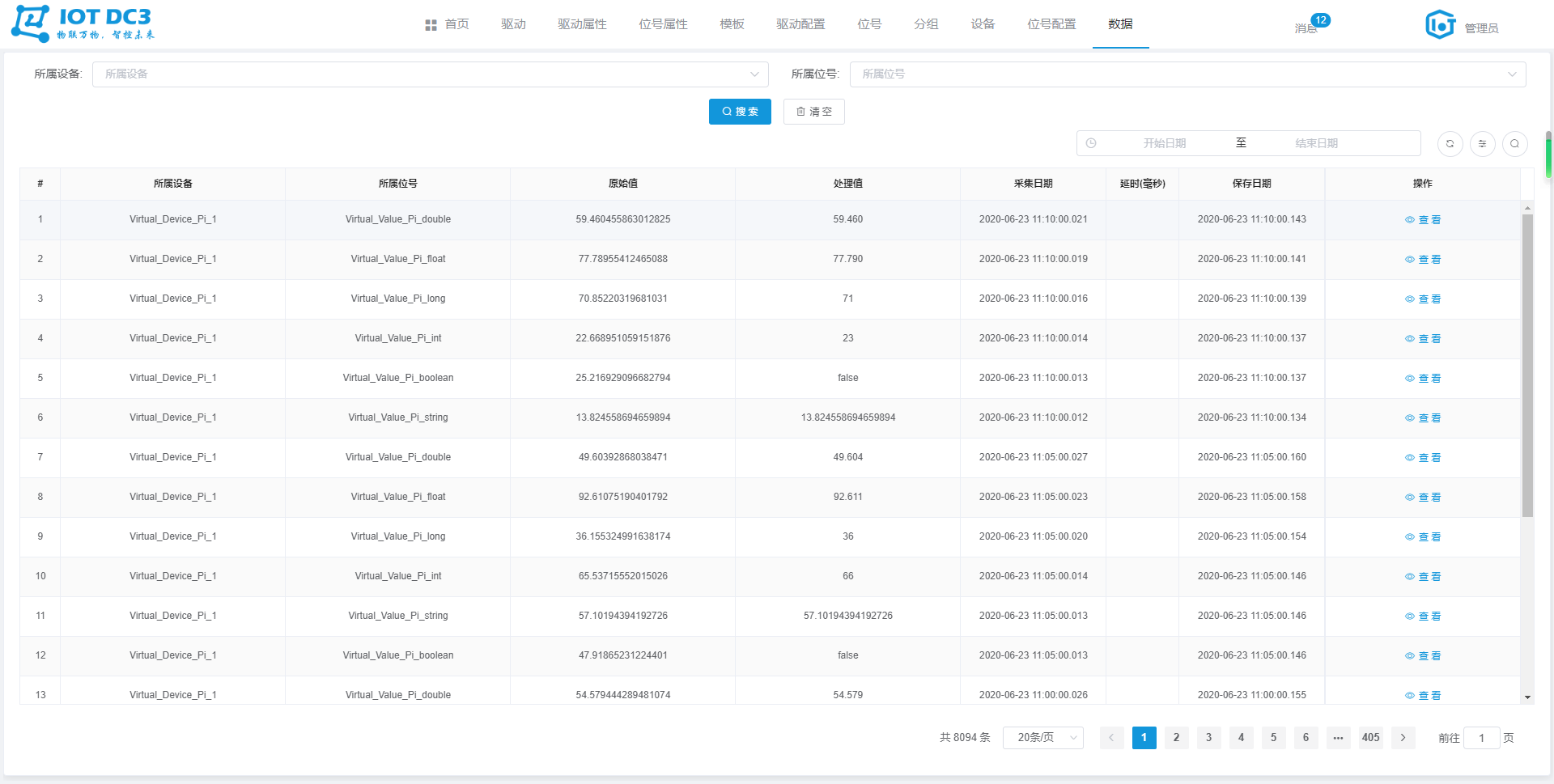
Task: Click the value 59.460455863012825
Action: (622, 219)
